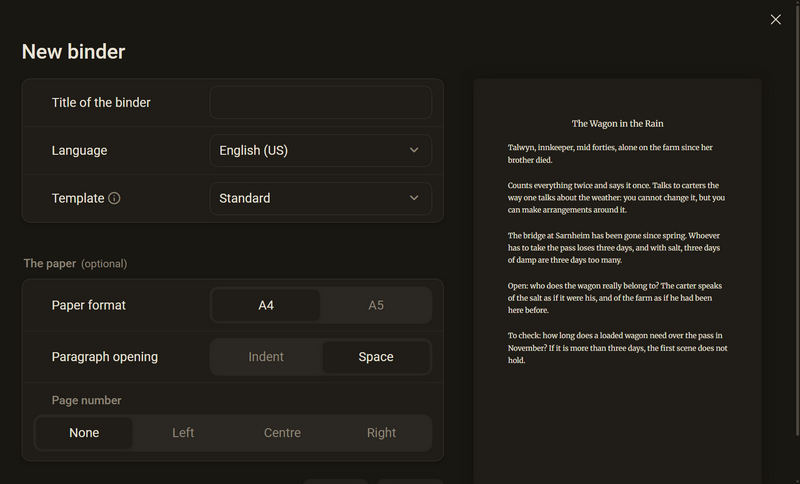Screen dimensions: 800x484
Task: Click the preview paragraph starting "Talwyn, innkeeper"
Action: click(x=610, y=154)
